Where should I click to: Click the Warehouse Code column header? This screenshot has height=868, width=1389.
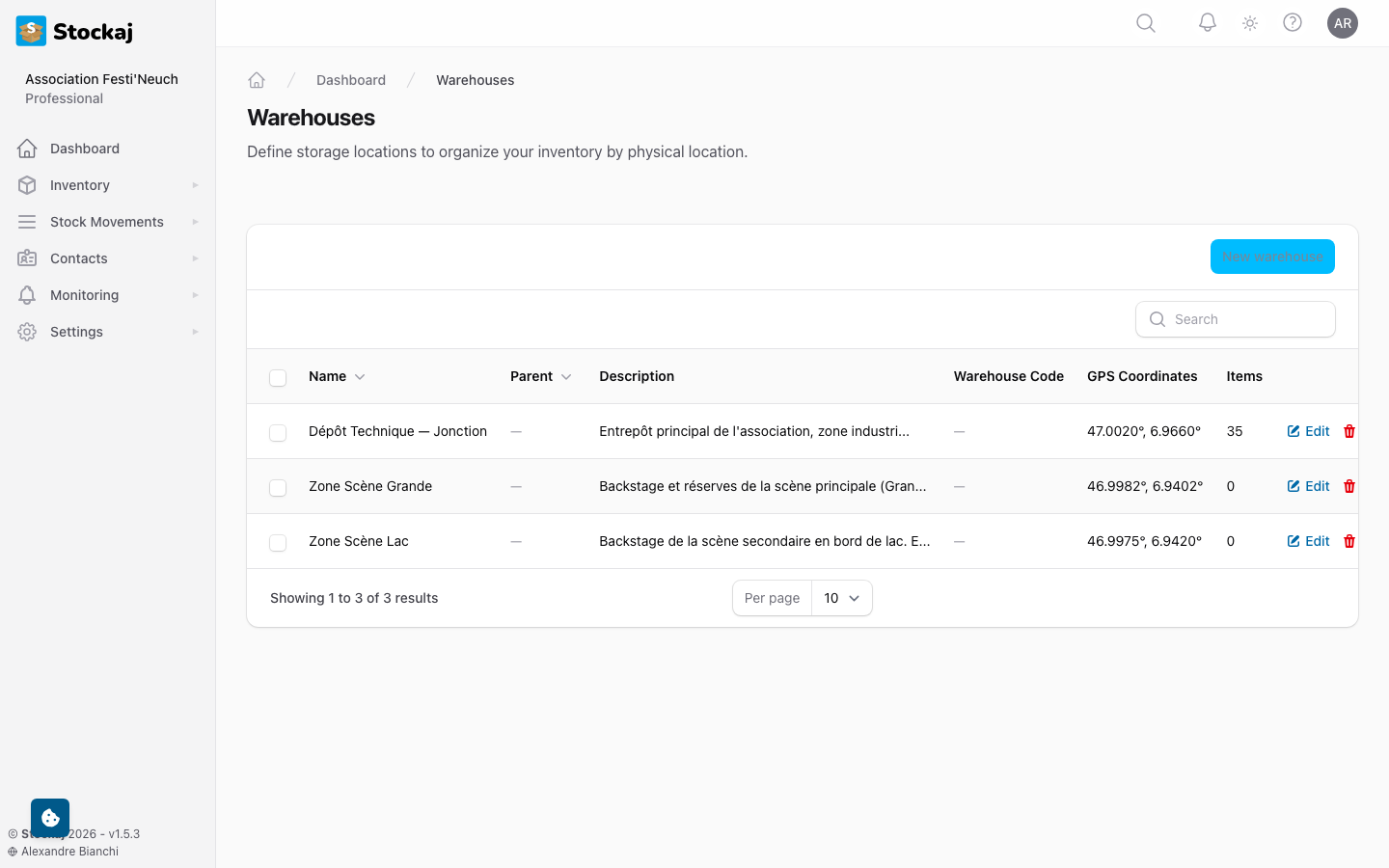click(x=1009, y=376)
